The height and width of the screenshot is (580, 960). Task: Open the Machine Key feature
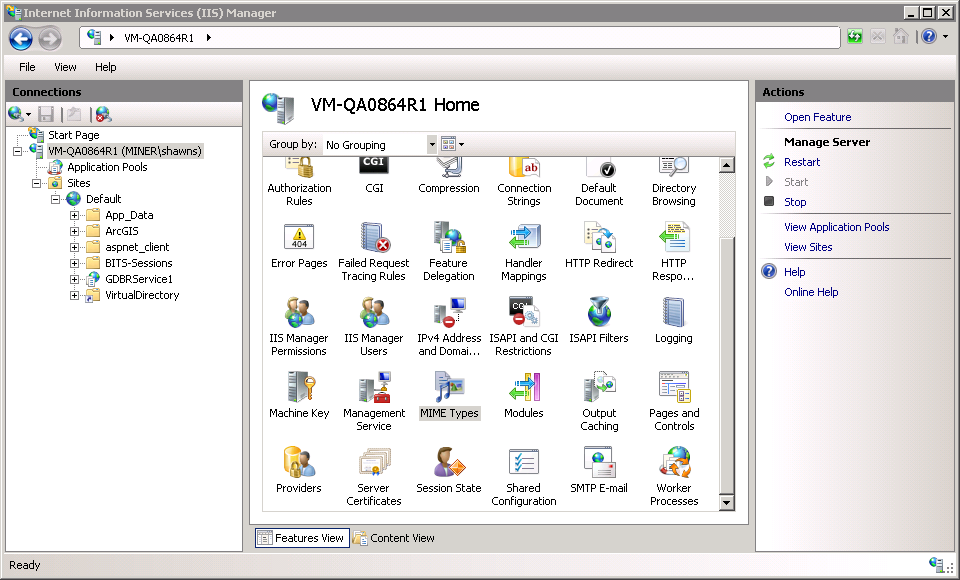point(299,388)
